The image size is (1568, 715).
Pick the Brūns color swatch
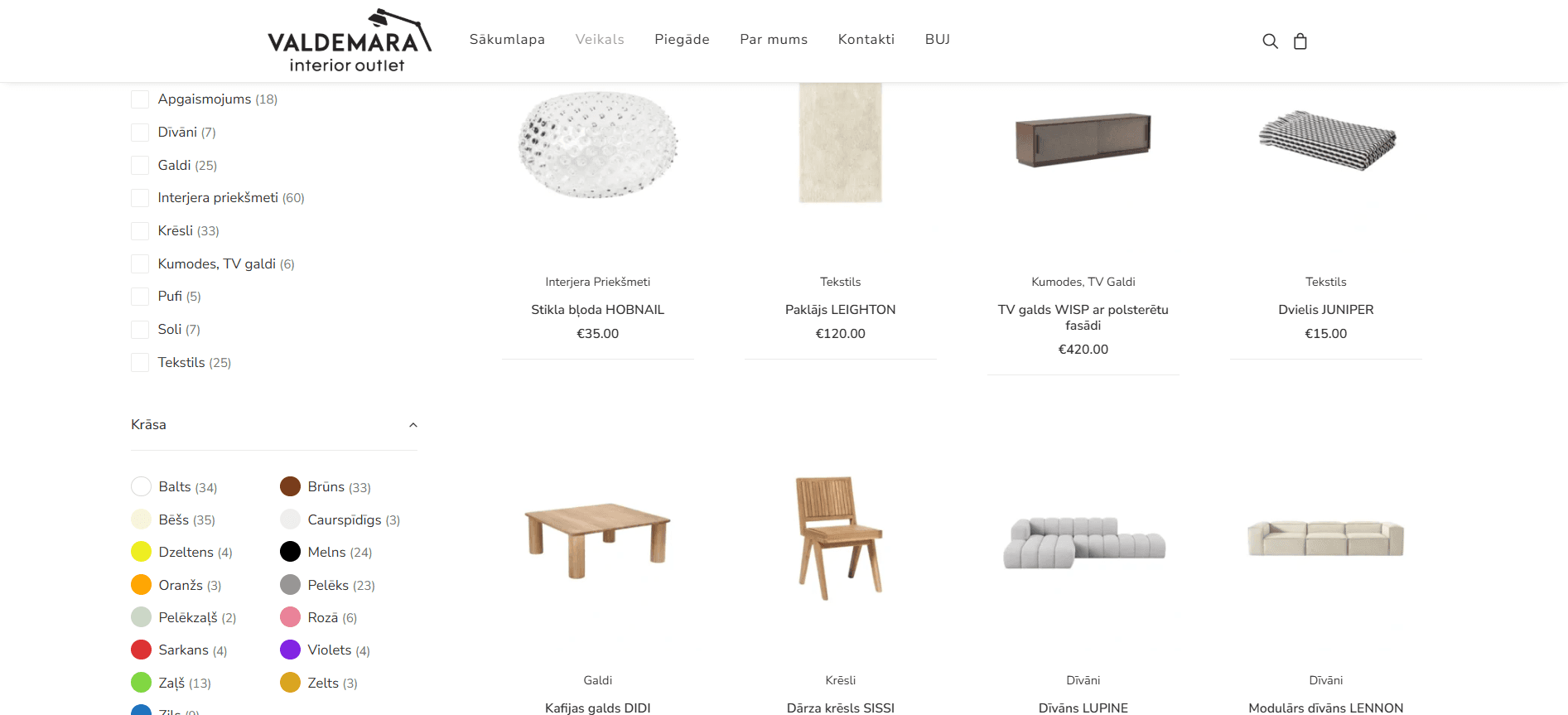pyautogui.click(x=290, y=486)
